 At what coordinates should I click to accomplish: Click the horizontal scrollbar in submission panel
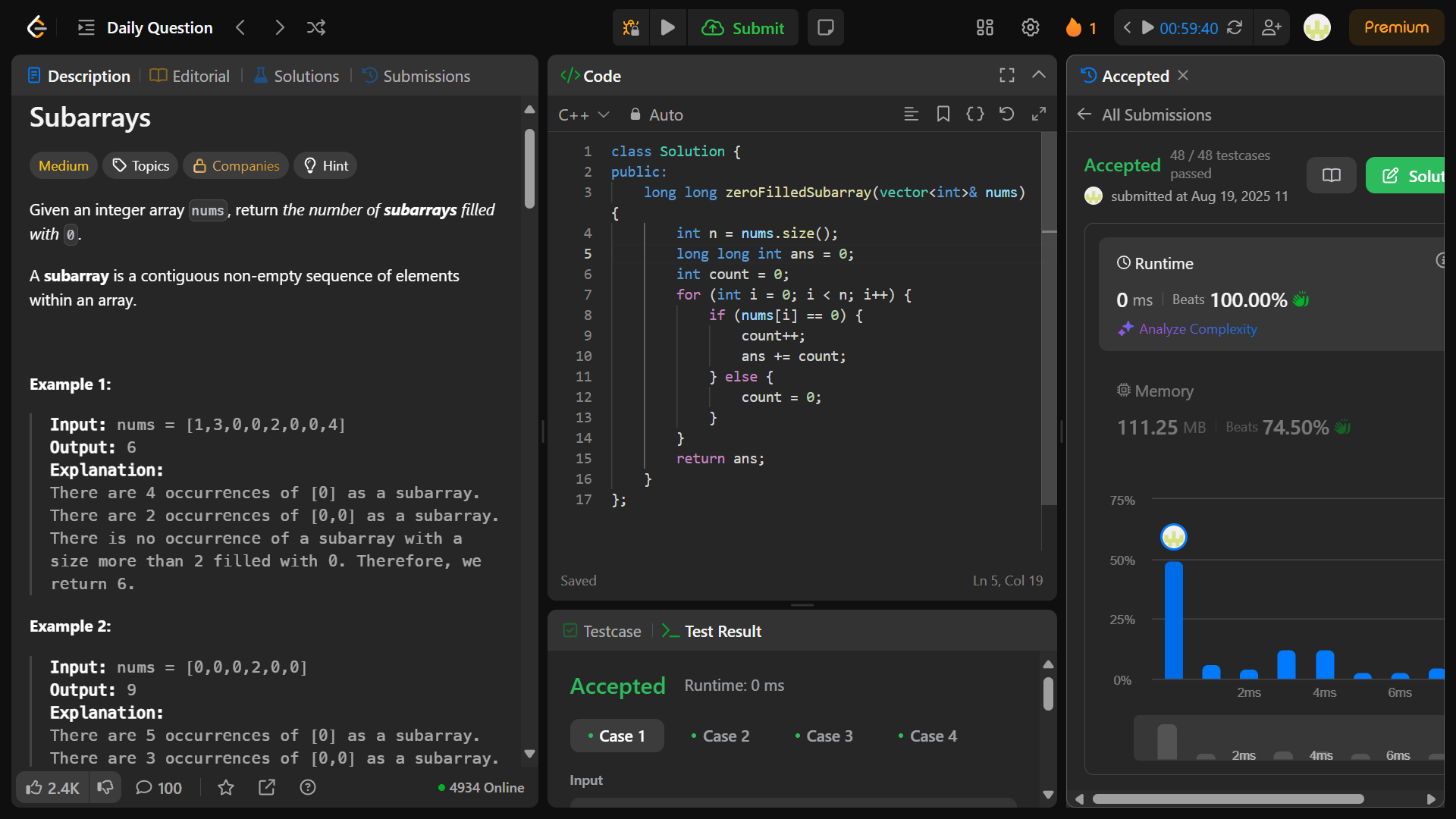tap(1228, 799)
